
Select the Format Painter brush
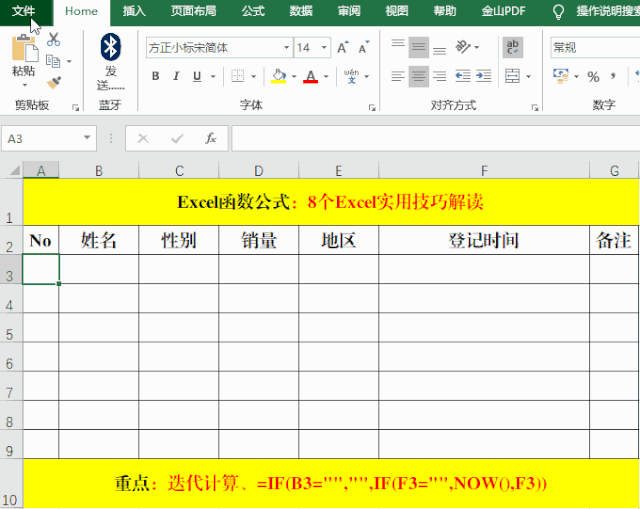pyautogui.click(x=53, y=83)
